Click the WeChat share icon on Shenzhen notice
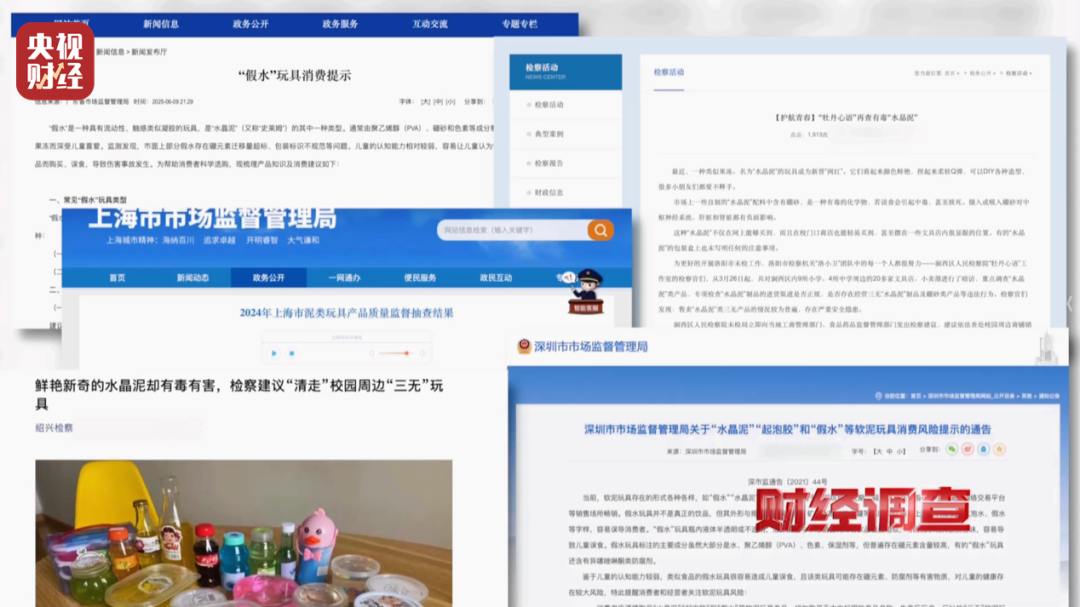This screenshot has width=1080, height=607. click(953, 449)
